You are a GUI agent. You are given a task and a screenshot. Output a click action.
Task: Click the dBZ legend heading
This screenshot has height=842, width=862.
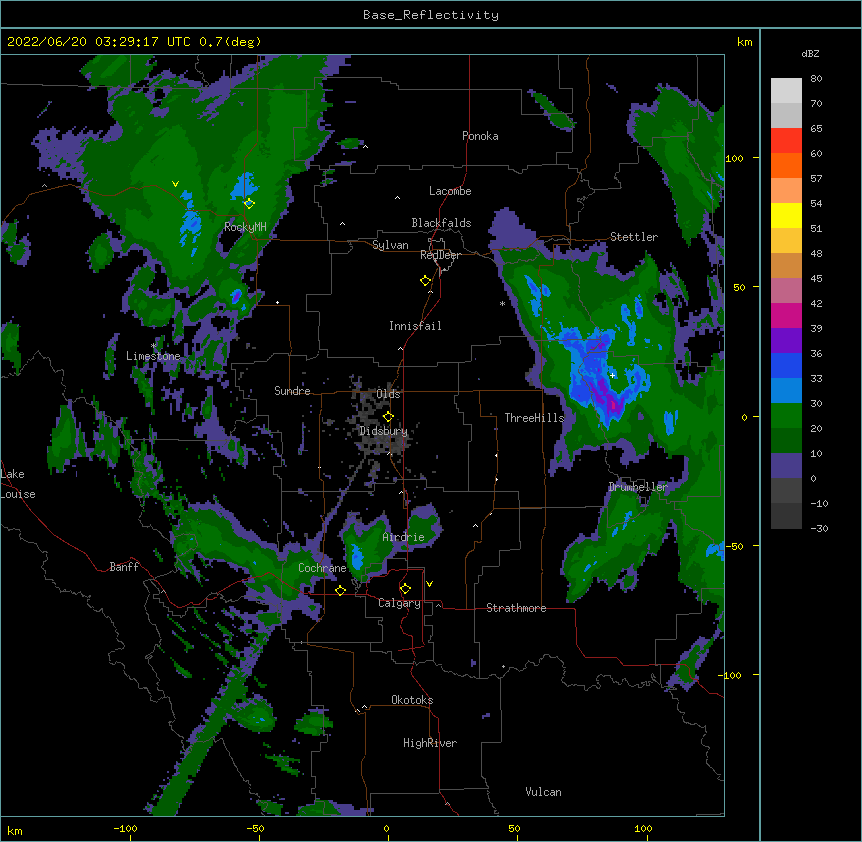(810, 54)
